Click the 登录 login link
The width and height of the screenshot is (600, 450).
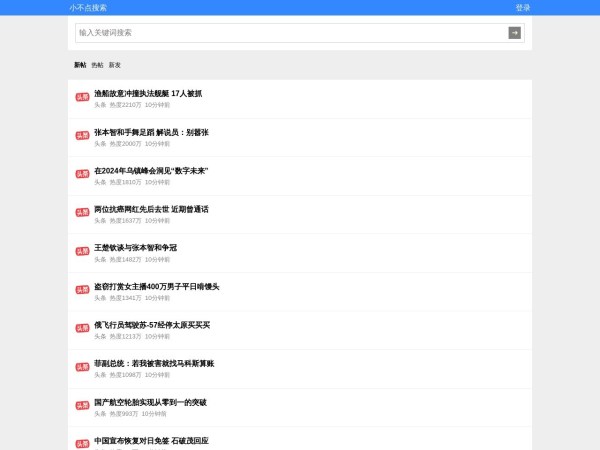(523, 7)
